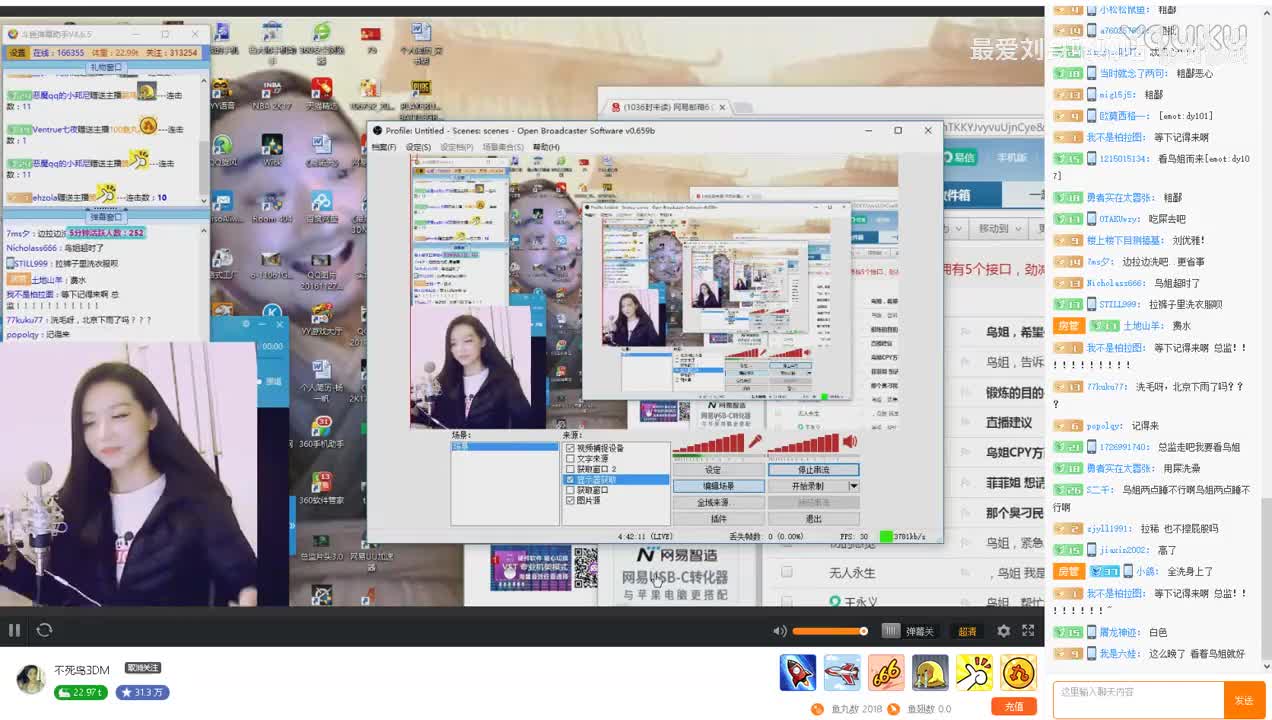Toggle the 文字来源 source checkbox
This screenshot has width=1272, height=720.
(x=570, y=459)
